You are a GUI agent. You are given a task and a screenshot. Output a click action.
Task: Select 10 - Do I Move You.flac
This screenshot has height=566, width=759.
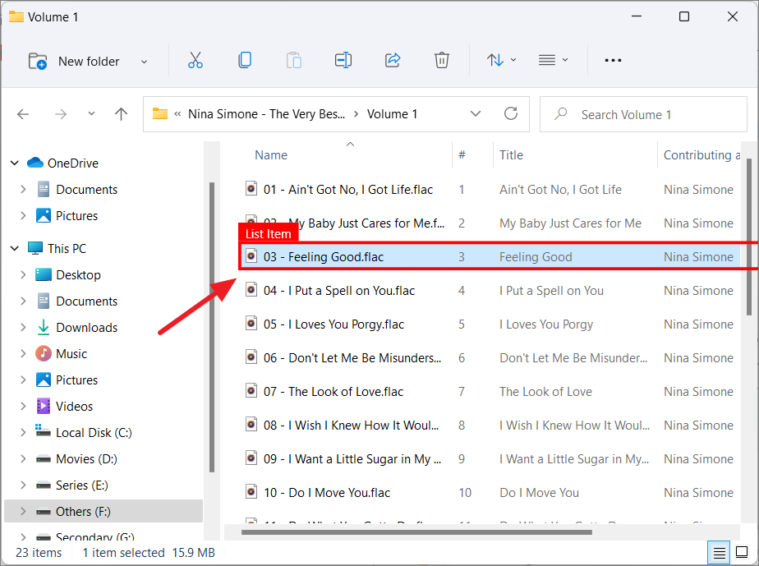coord(327,493)
